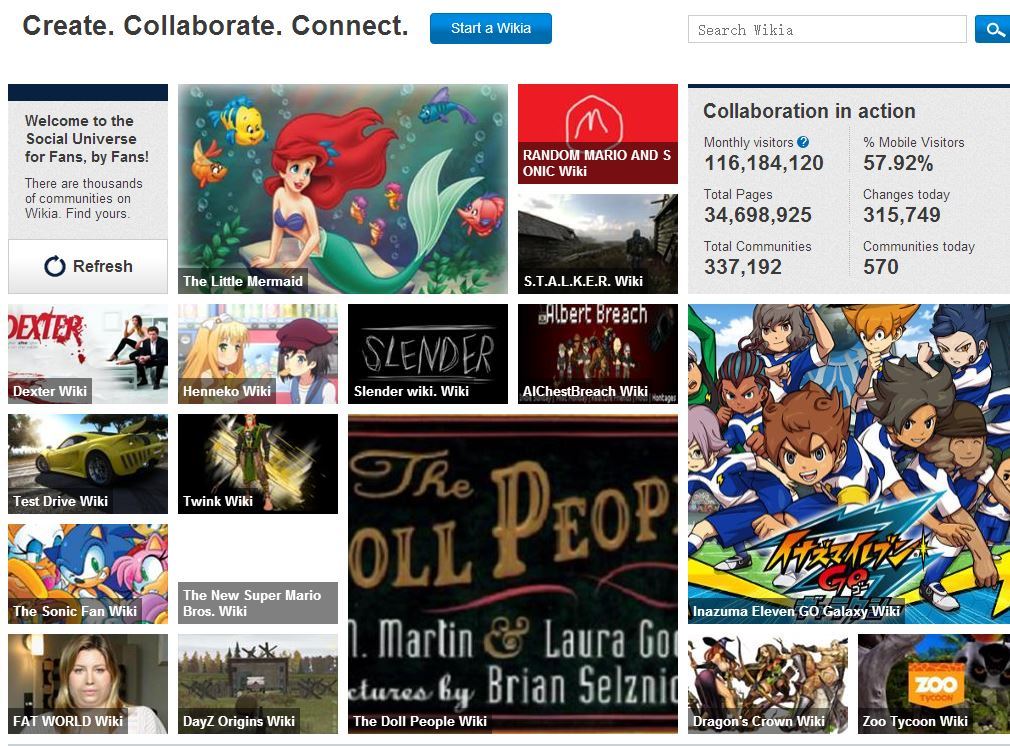Open the Inazuma Eleven GO Galaxy Wiki tile
1010x746 pixels.
[849, 464]
